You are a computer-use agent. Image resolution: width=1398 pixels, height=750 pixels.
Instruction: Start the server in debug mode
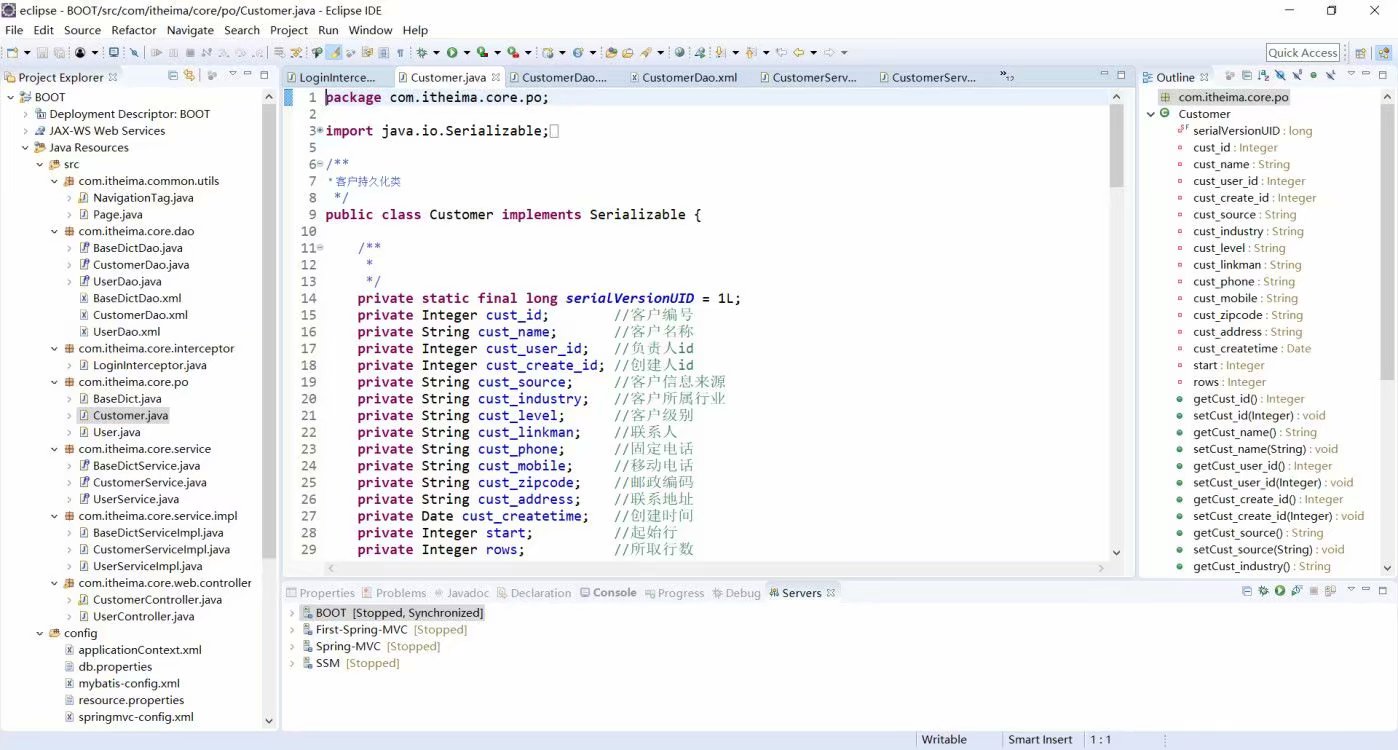(1263, 591)
